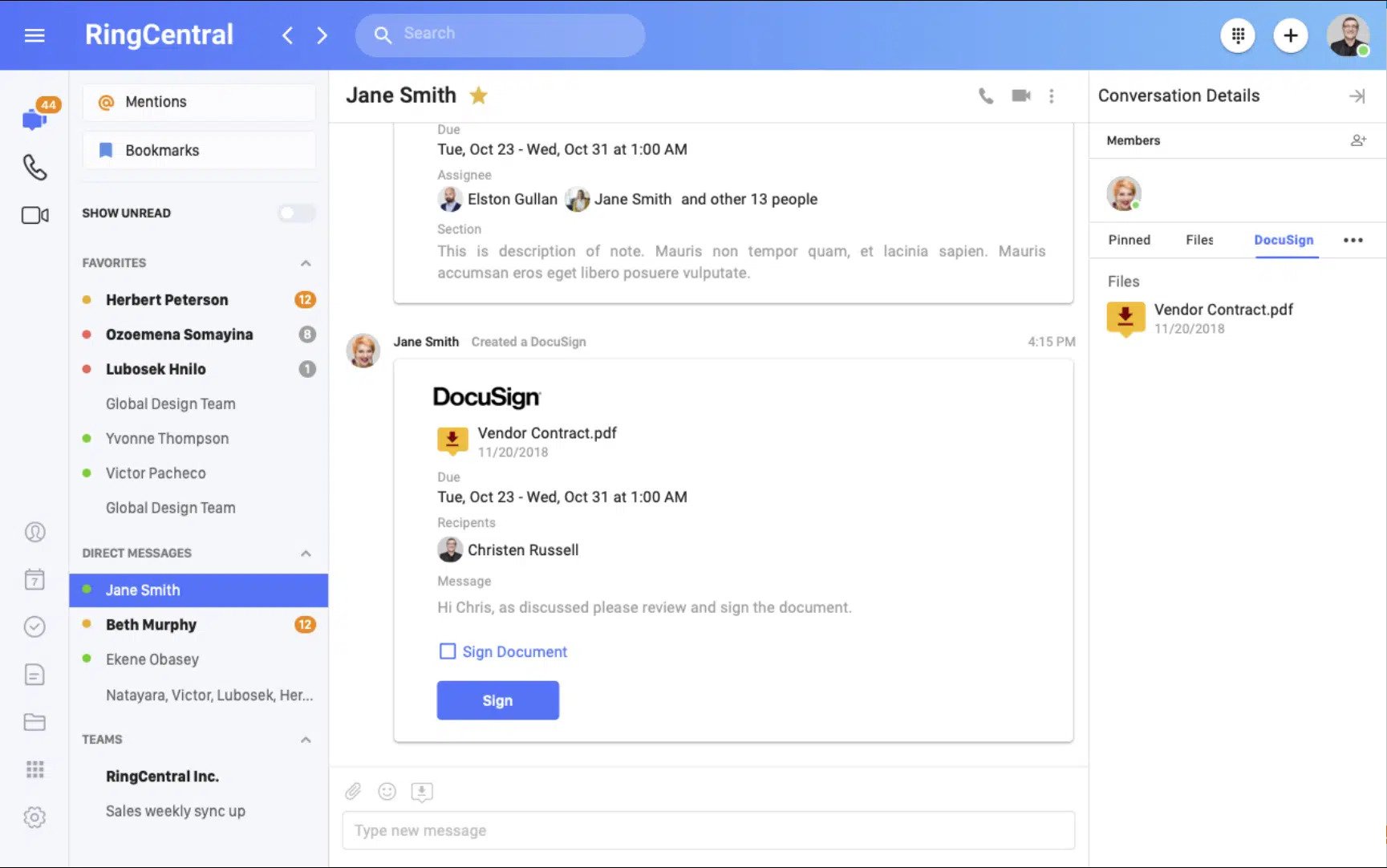Toggle the Show Unread switch
This screenshot has height=868, width=1387.
pos(296,213)
